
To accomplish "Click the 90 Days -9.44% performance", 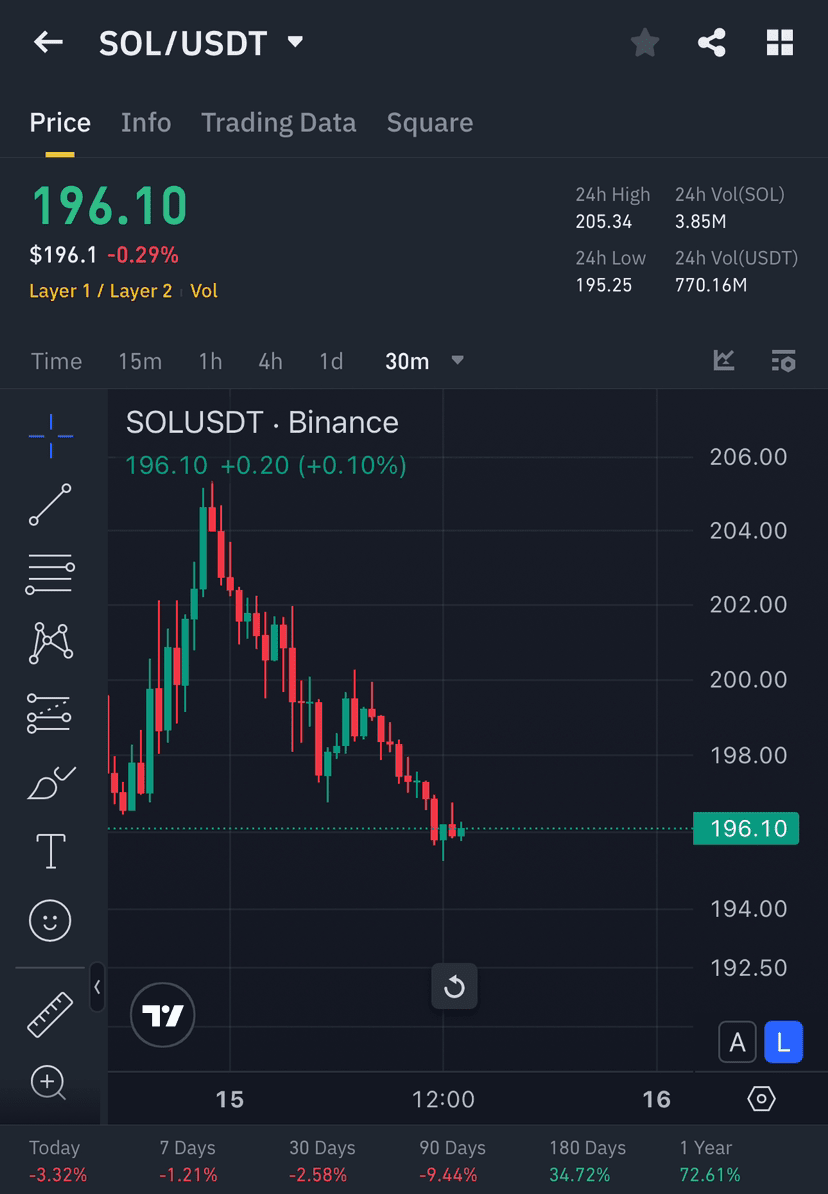I will click(x=452, y=1160).
